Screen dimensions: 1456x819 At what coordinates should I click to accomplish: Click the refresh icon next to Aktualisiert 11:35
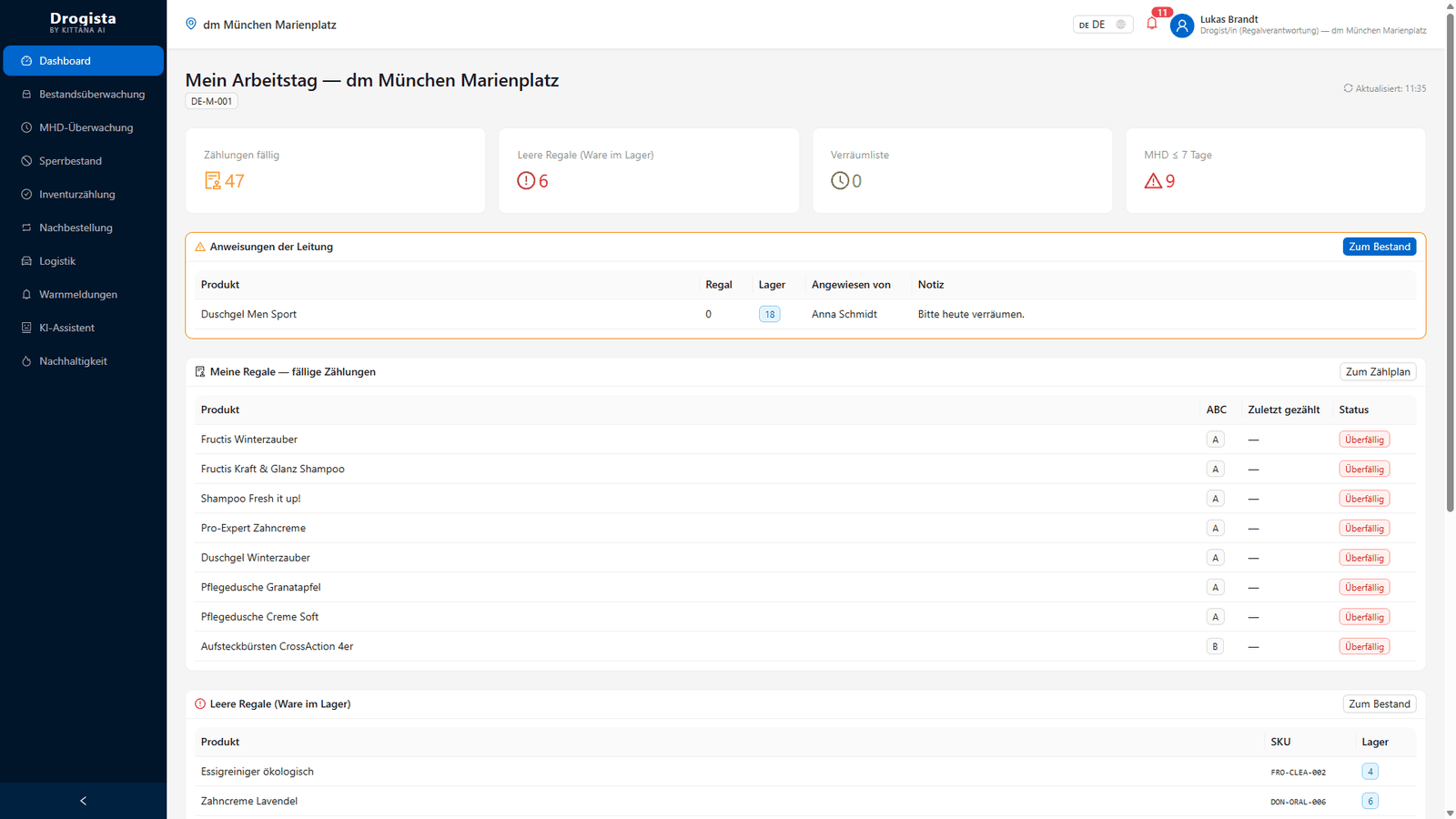point(1348,88)
